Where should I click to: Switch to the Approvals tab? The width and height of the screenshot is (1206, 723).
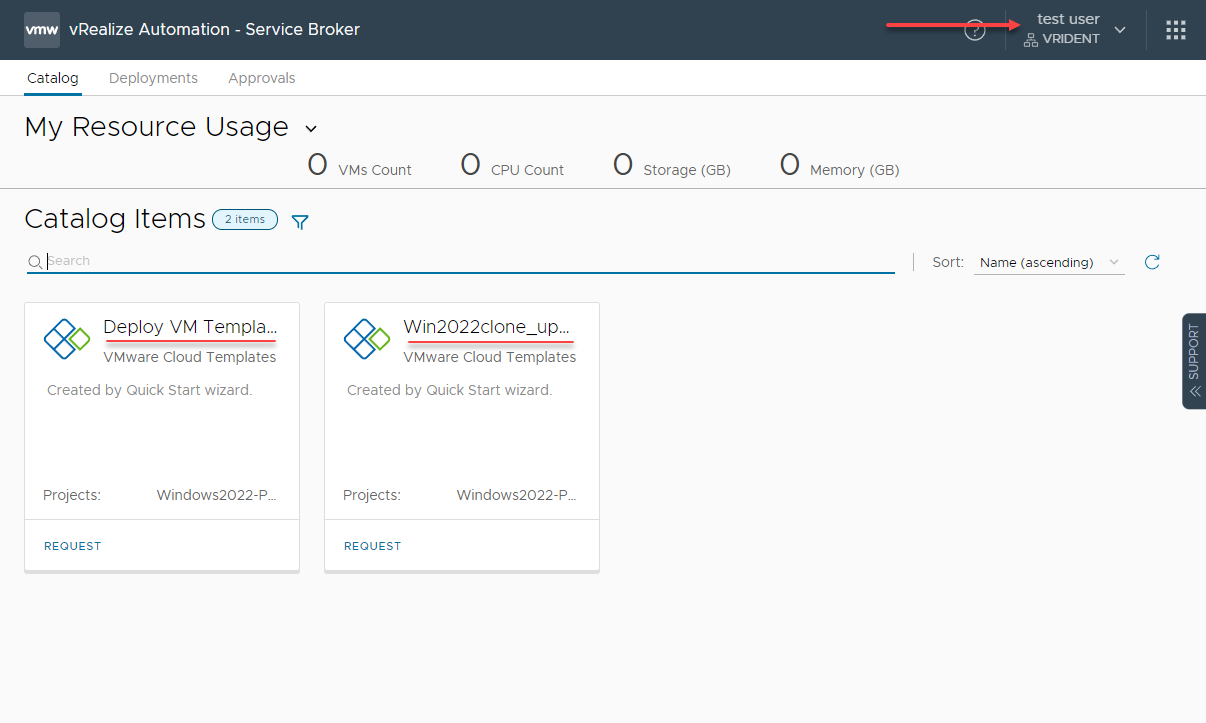pos(261,78)
